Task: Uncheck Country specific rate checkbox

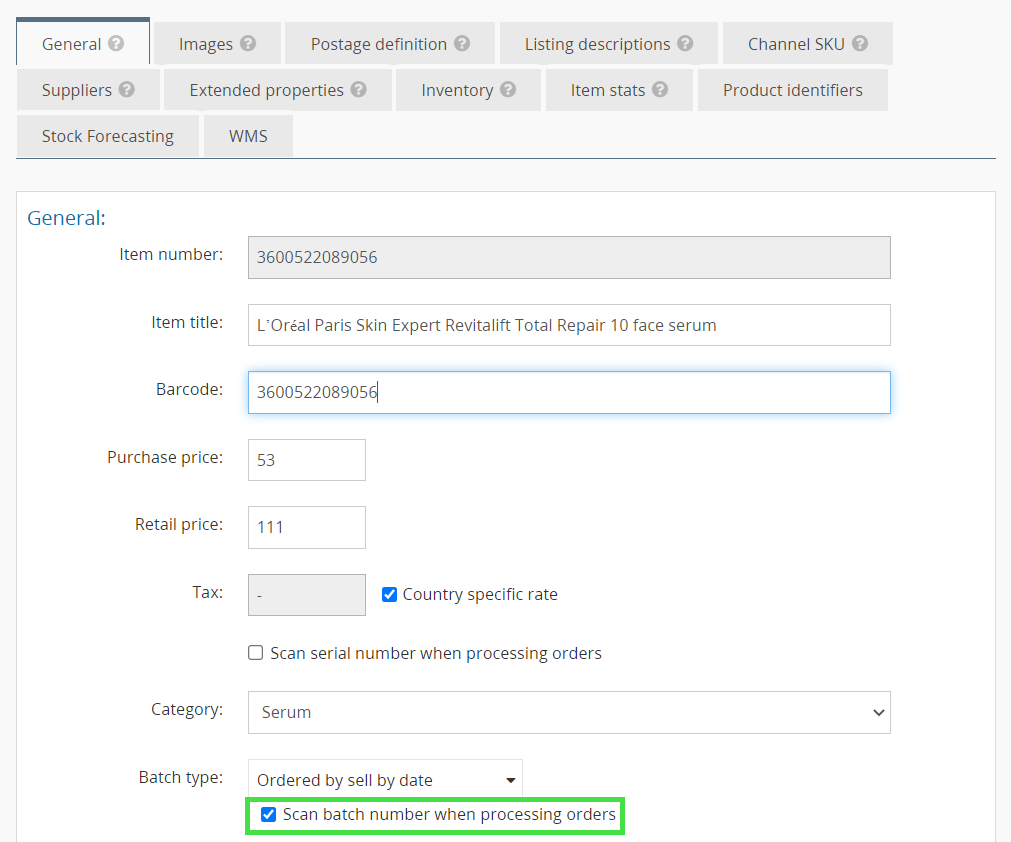Action: click(390, 595)
